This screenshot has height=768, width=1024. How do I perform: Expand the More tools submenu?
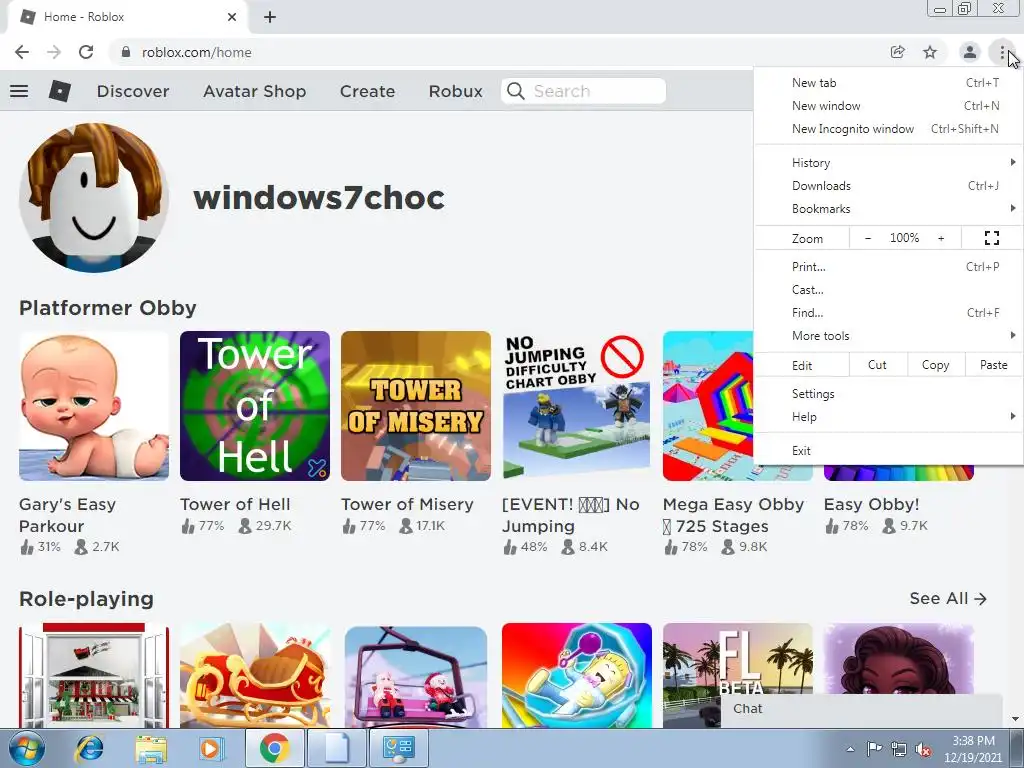pos(888,336)
